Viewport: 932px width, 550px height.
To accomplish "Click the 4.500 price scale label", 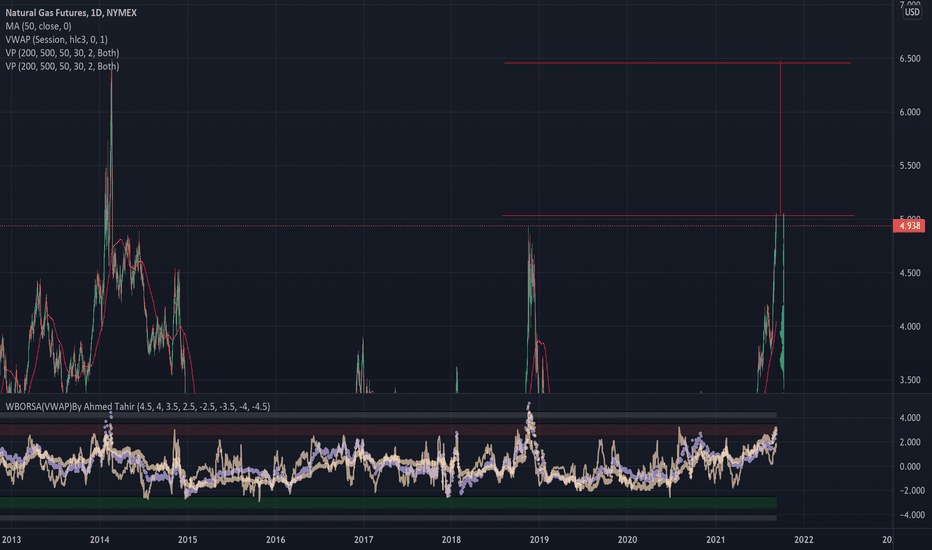I will [x=910, y=273].
